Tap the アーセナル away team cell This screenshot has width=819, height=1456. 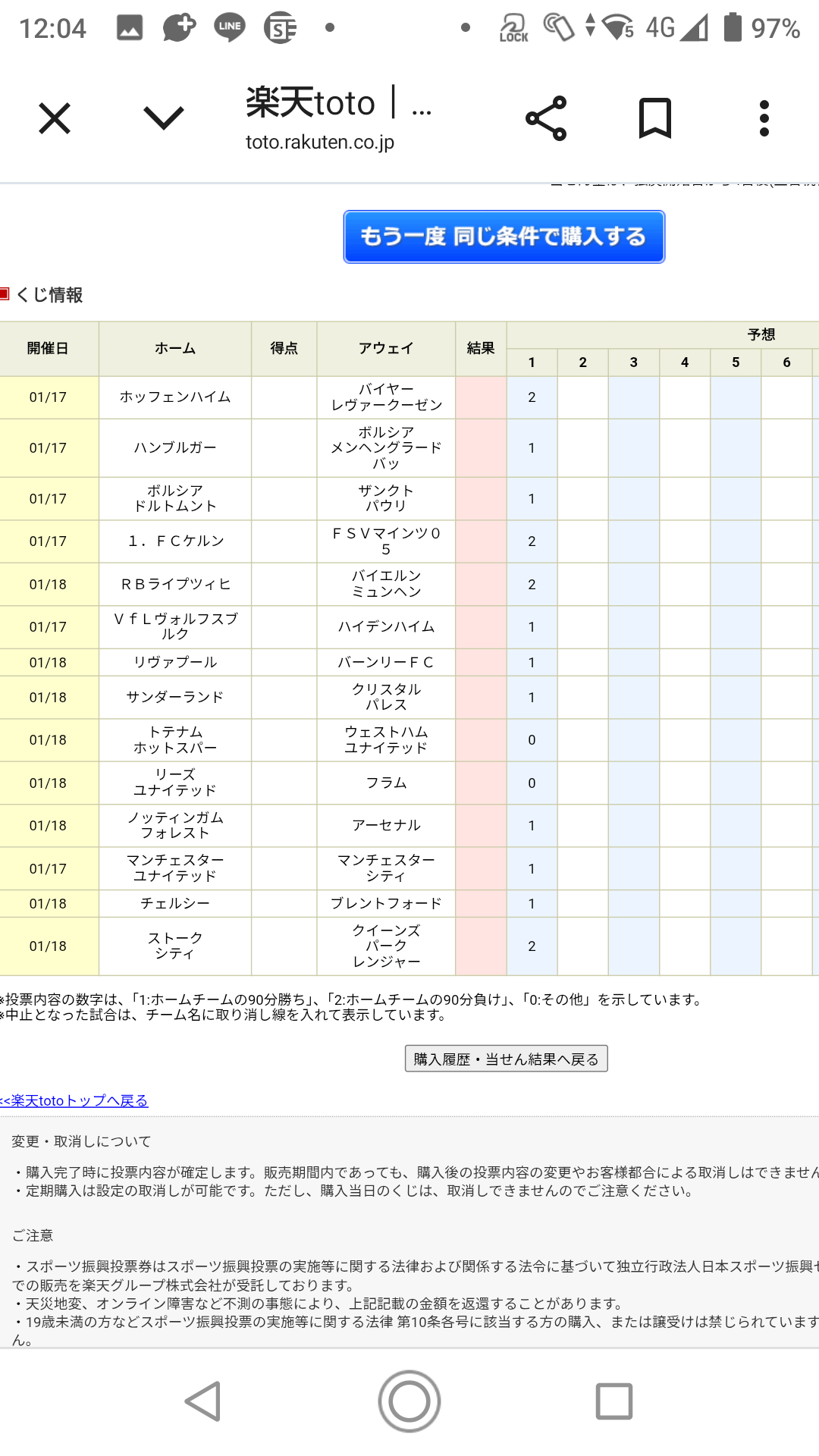(386, 825)
